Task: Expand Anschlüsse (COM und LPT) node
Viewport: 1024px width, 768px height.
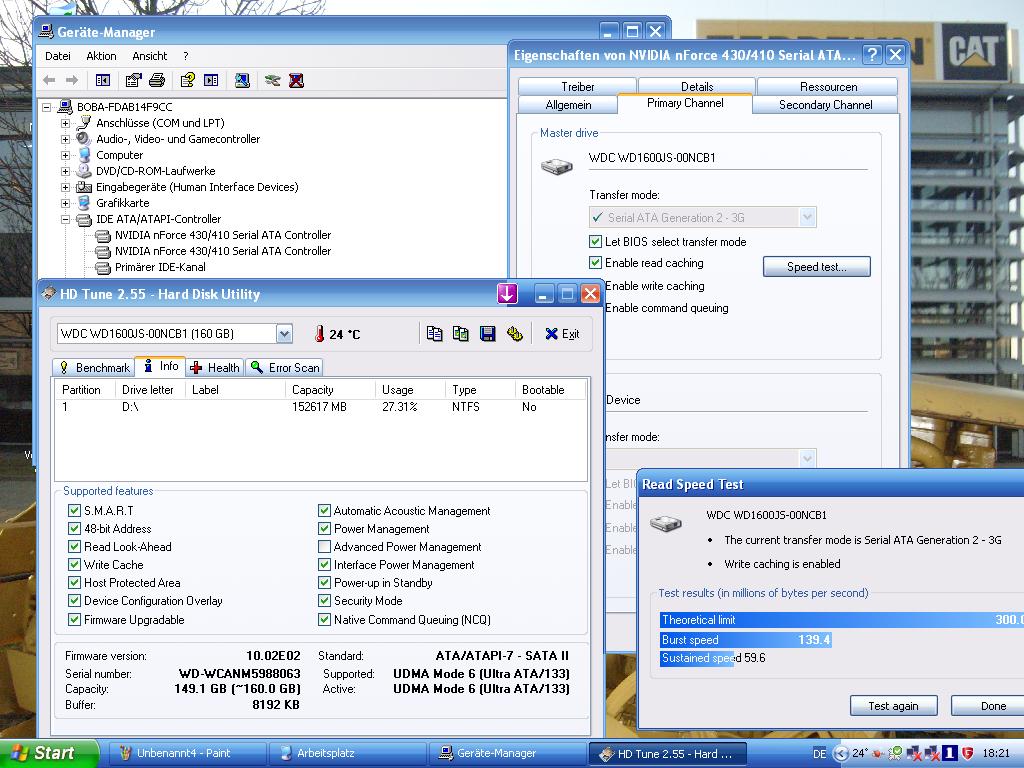Action: (65, 123)
